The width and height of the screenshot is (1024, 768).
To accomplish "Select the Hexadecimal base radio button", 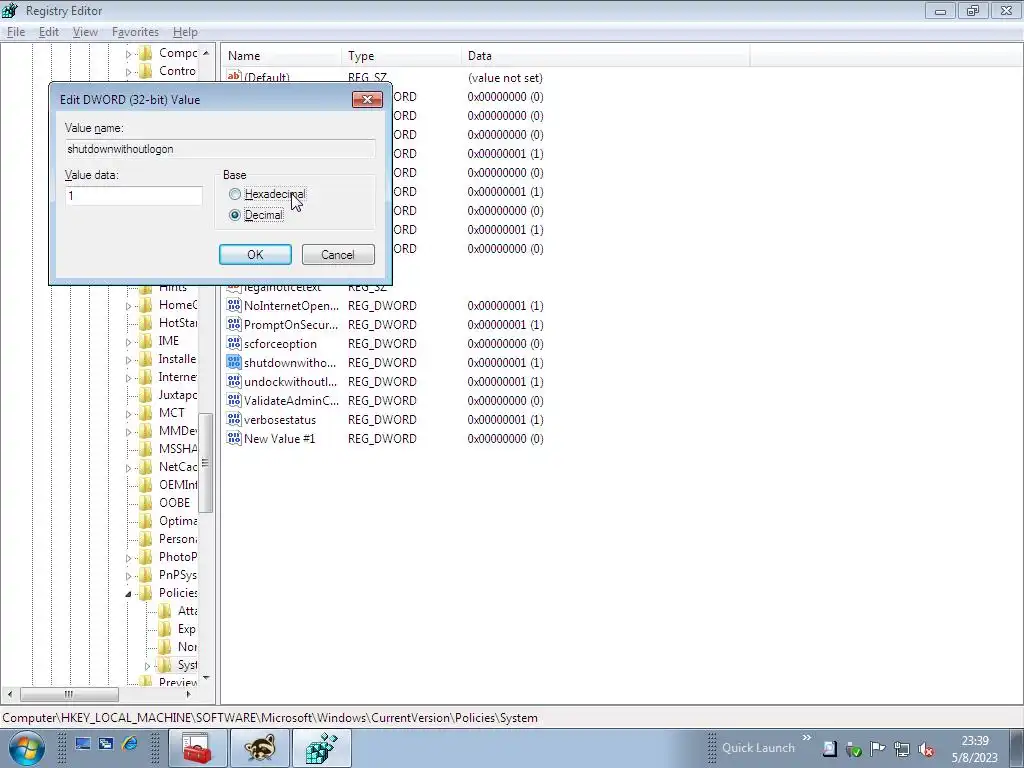I will click(234, 194).
